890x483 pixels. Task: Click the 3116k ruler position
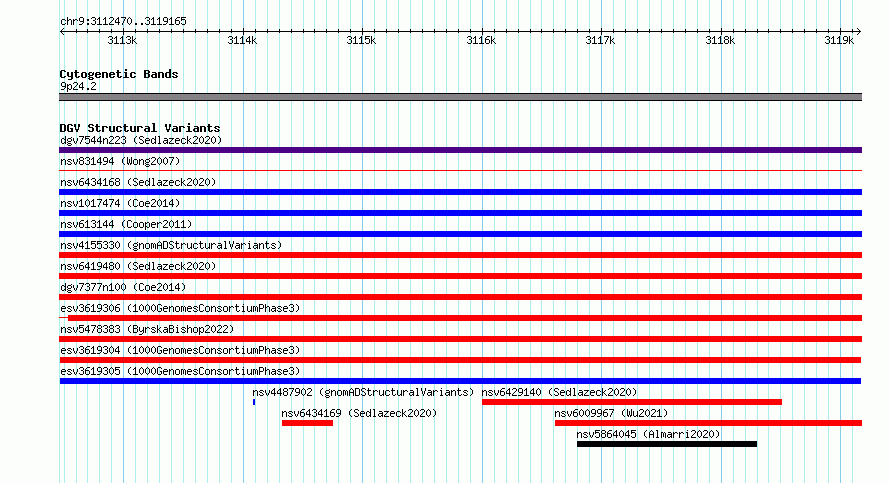[481, 40]
